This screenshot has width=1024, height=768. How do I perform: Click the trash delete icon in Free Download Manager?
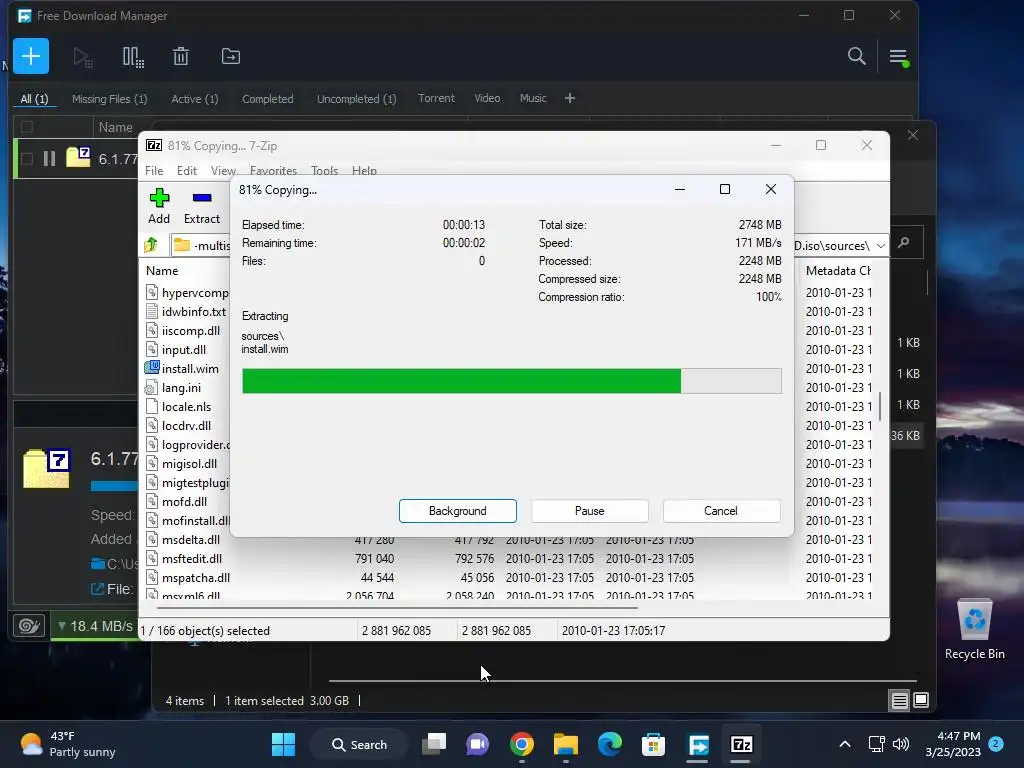pyautogui.click(x=181, y=56)
